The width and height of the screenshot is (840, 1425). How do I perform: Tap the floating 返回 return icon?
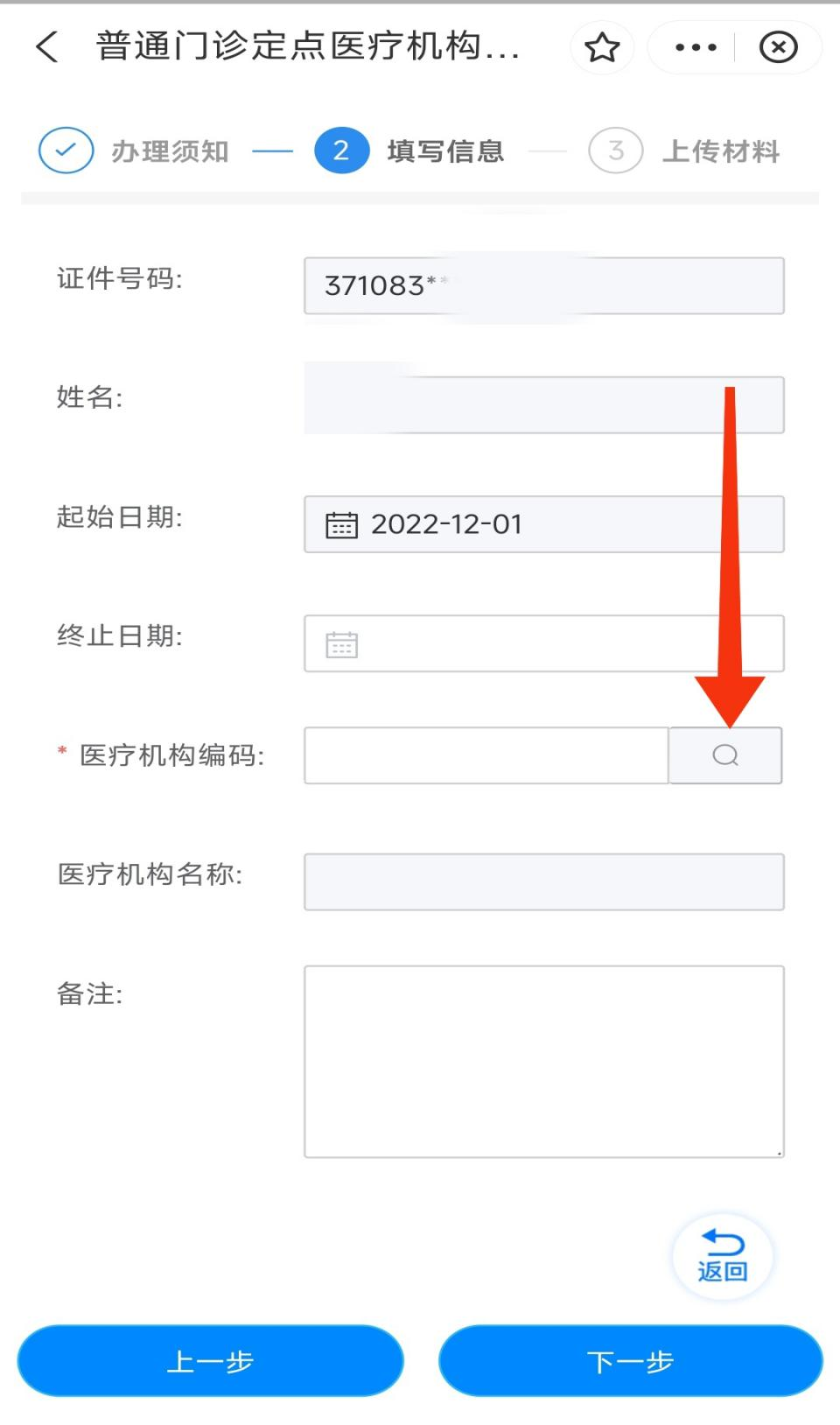723,1256
